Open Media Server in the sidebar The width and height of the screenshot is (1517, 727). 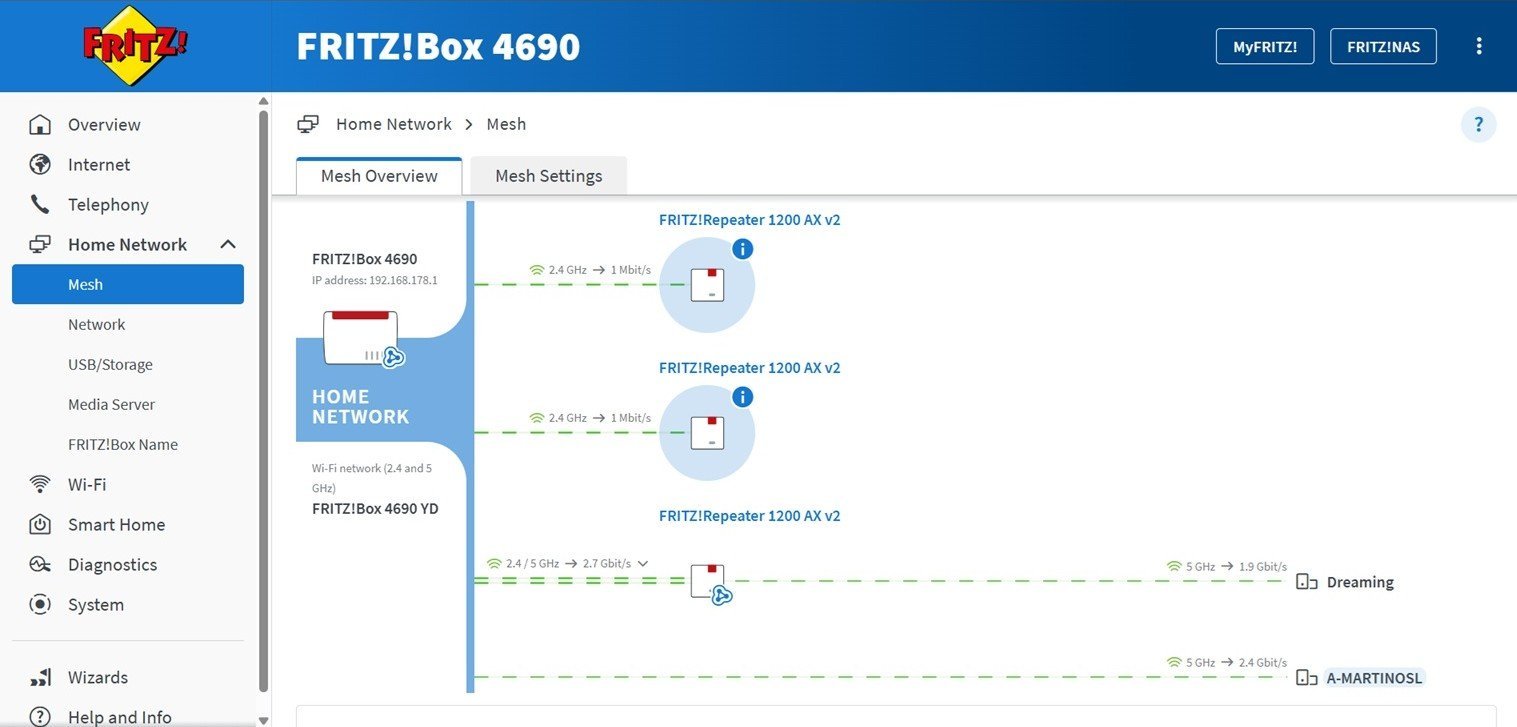pos(111,405)
